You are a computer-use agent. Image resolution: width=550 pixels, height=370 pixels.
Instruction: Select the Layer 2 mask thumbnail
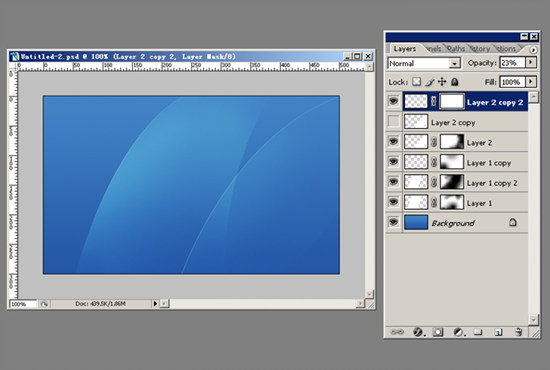[x=452, y=142]
